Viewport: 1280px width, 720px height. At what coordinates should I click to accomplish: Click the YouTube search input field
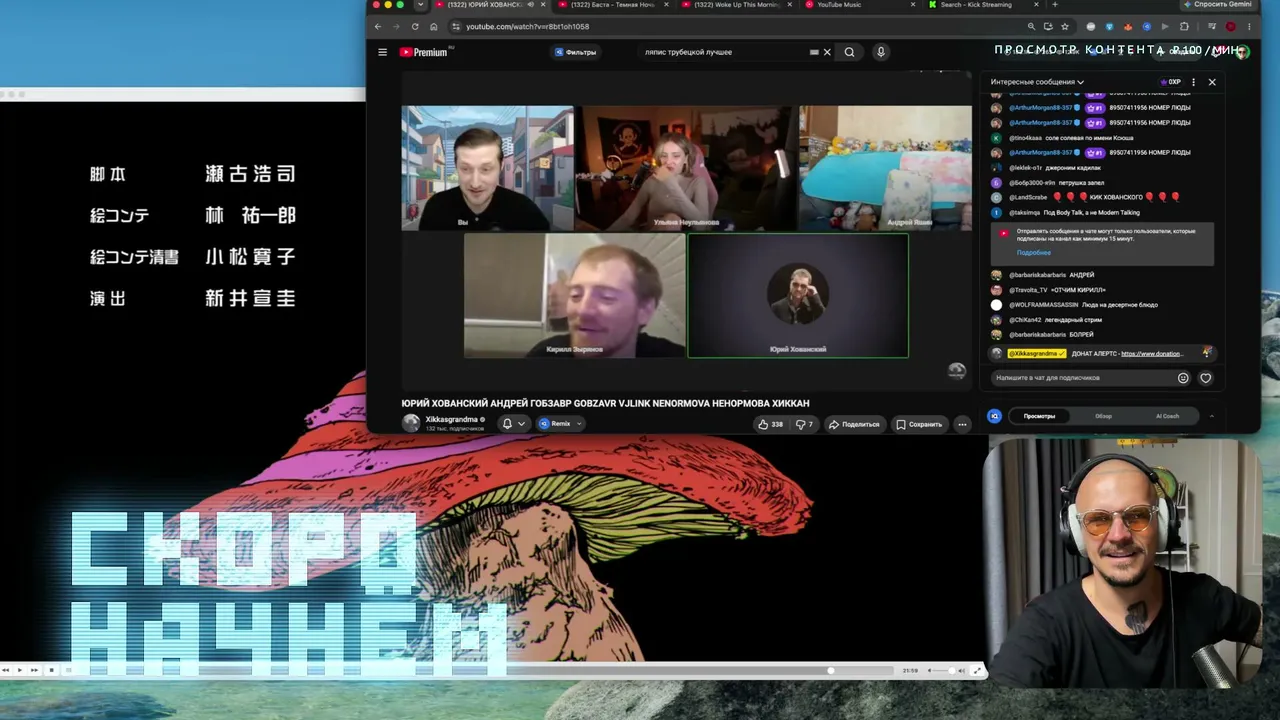click(725, 52)
